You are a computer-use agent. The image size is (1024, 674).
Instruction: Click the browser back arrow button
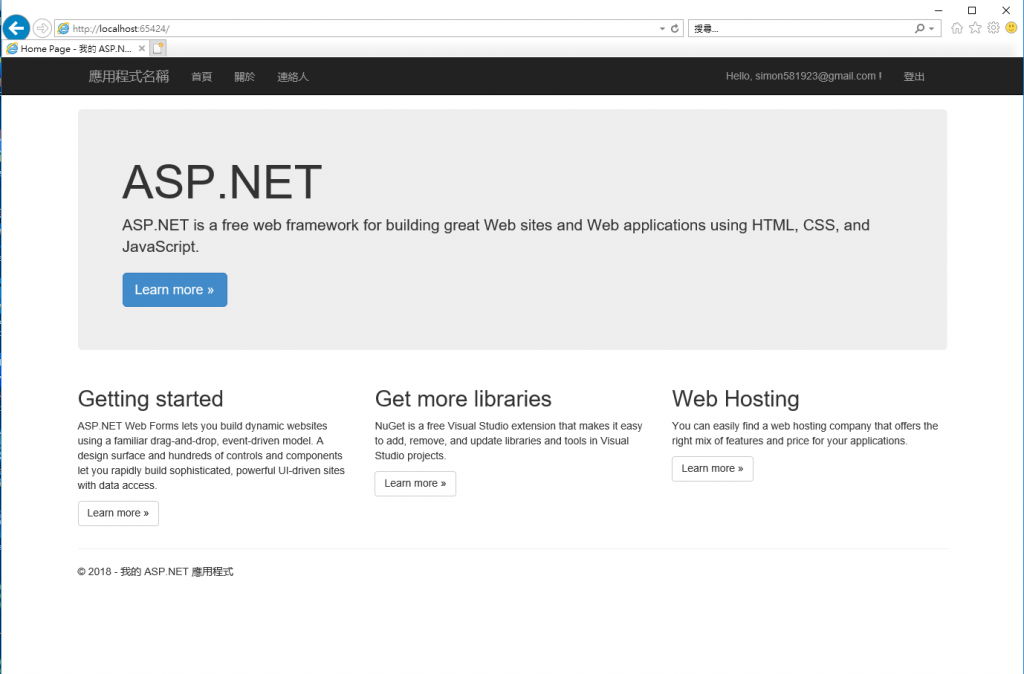16,28
